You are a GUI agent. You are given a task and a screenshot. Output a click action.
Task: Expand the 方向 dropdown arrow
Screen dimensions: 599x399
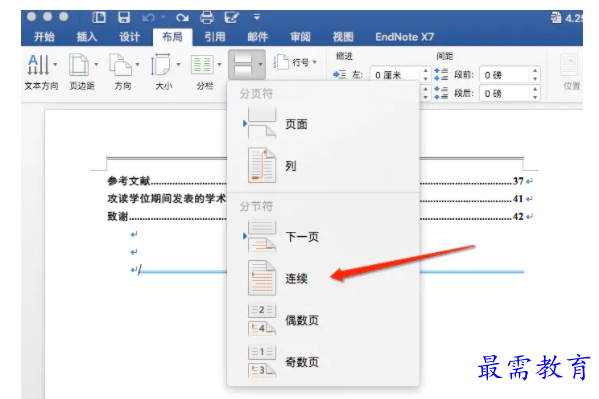point(137,65)
